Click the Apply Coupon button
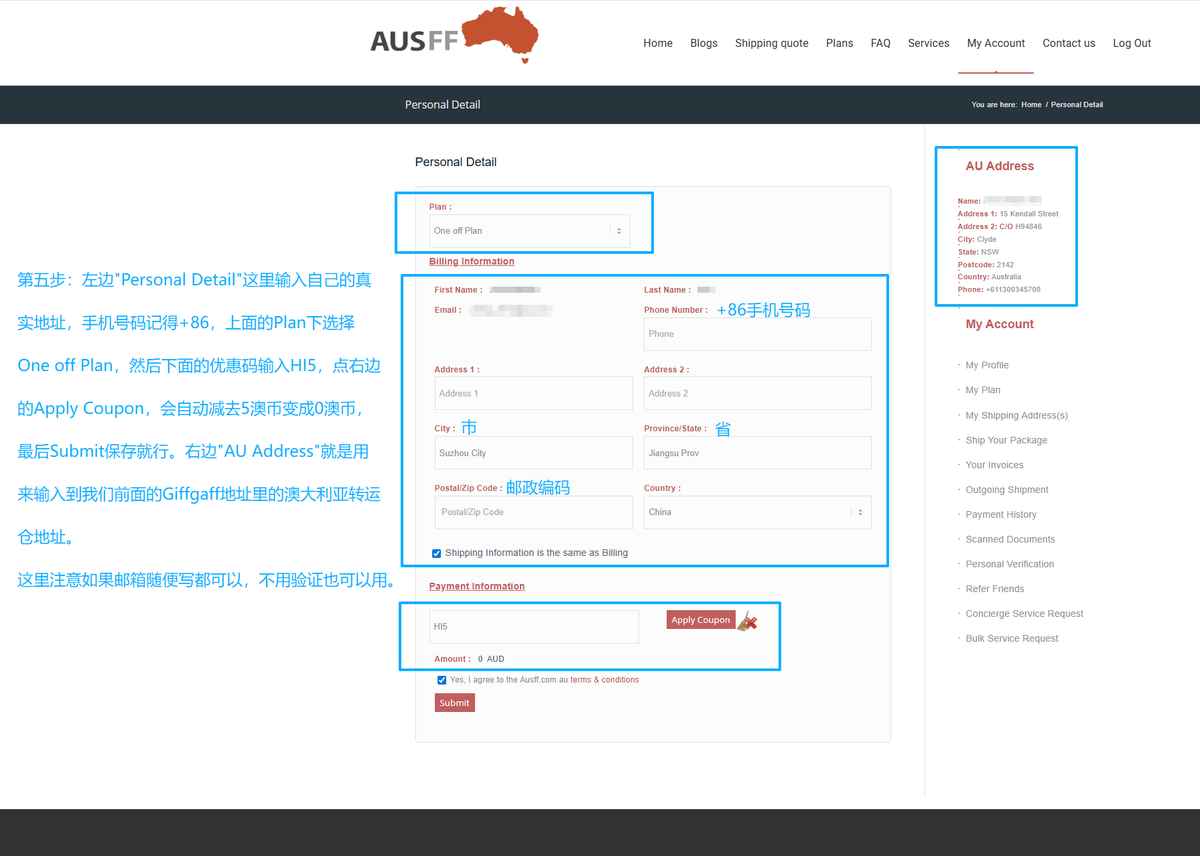1200x856 pixels. (701, 620)
